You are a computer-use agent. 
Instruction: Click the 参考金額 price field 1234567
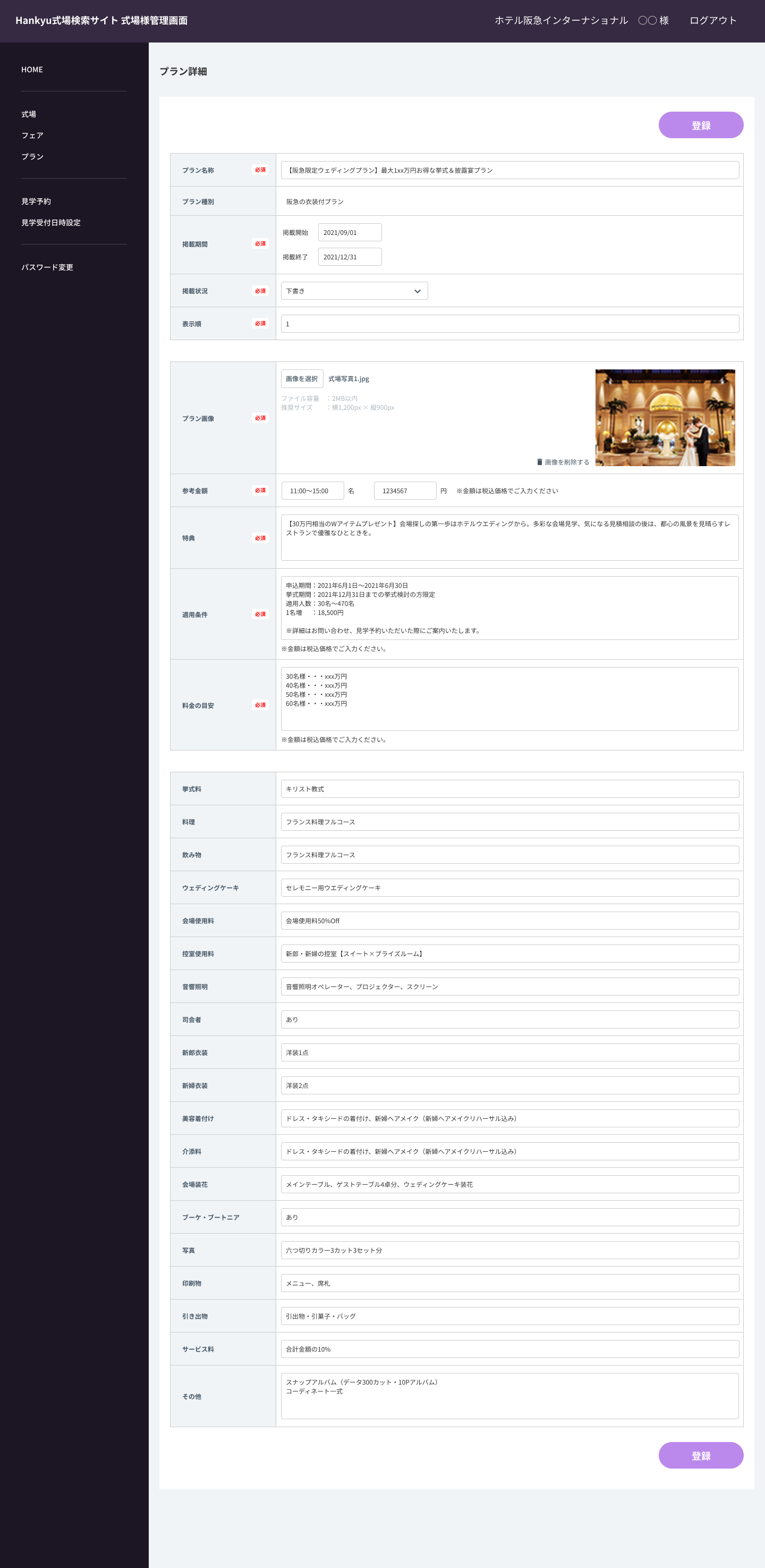[405, 491]
